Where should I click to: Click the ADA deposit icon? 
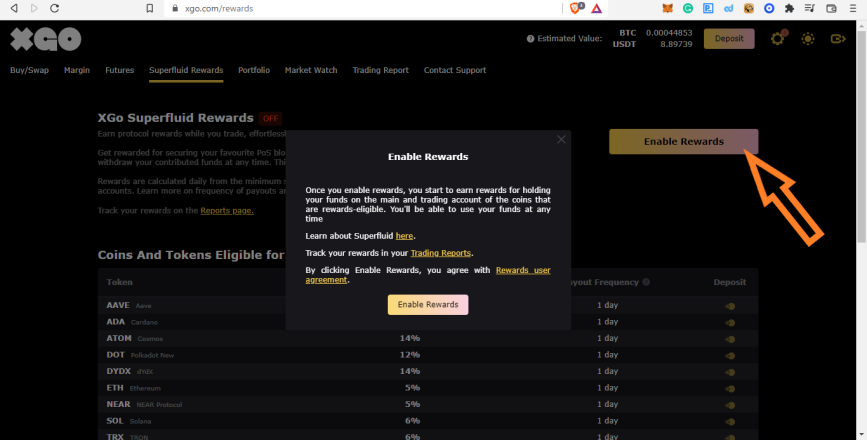tap(730, 322)
